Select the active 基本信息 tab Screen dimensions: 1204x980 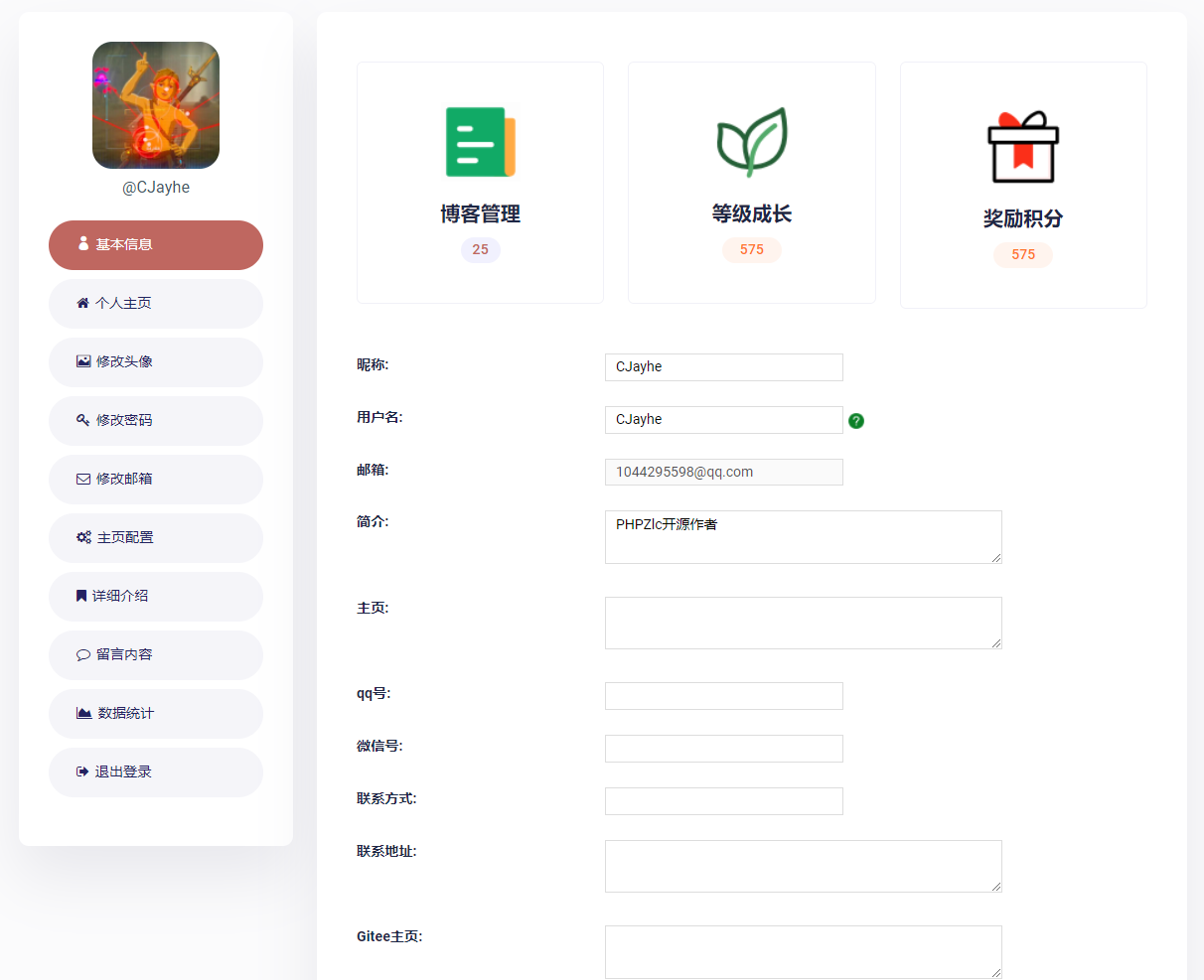(156, 245)
